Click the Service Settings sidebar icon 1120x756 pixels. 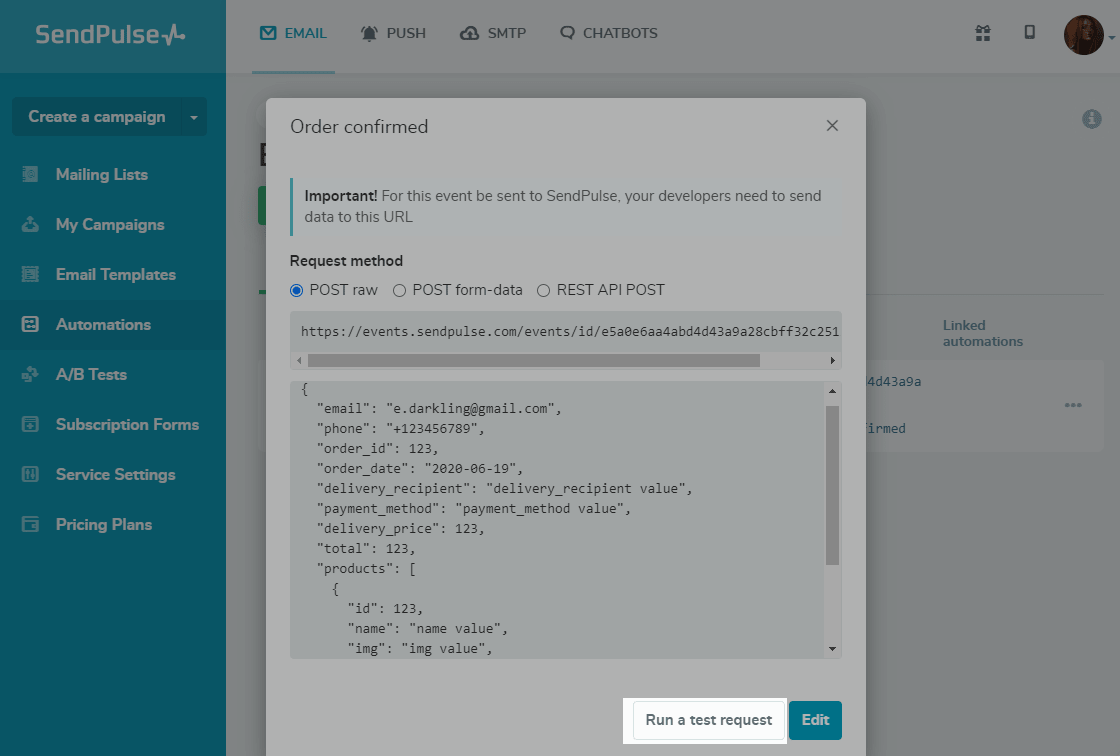tap(30, 474)
